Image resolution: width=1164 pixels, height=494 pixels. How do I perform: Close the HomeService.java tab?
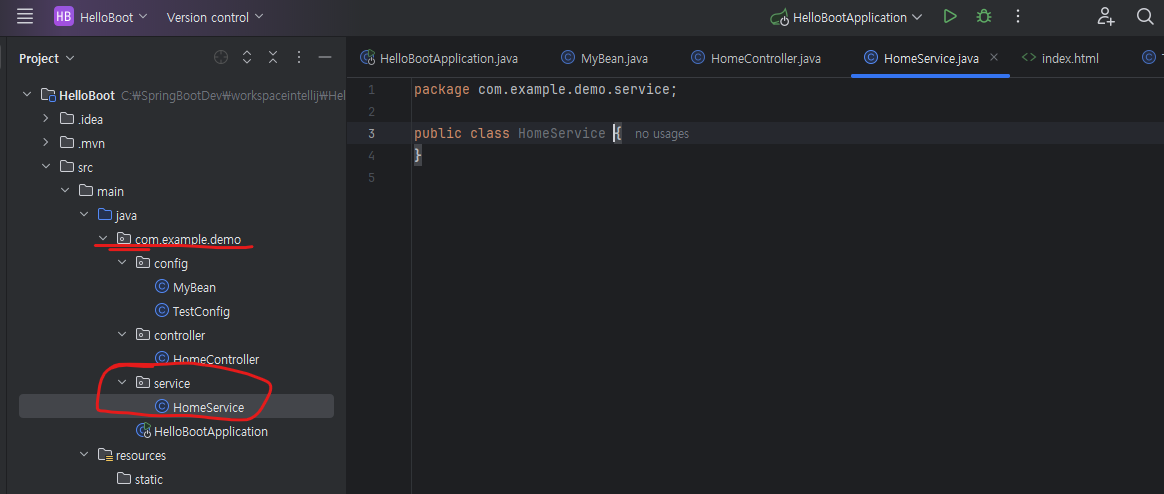tap(995, 57)
